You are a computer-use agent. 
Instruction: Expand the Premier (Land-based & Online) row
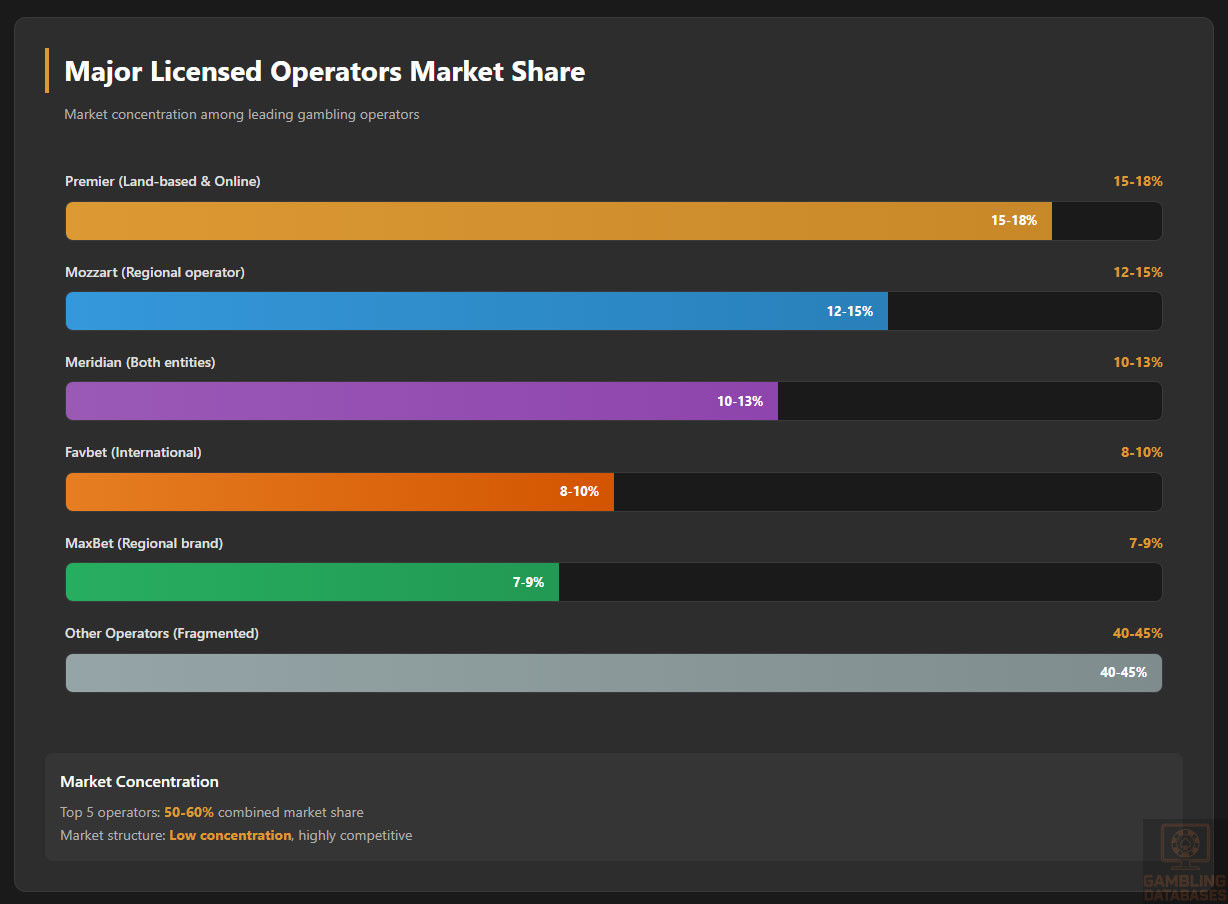click(162, 181)
